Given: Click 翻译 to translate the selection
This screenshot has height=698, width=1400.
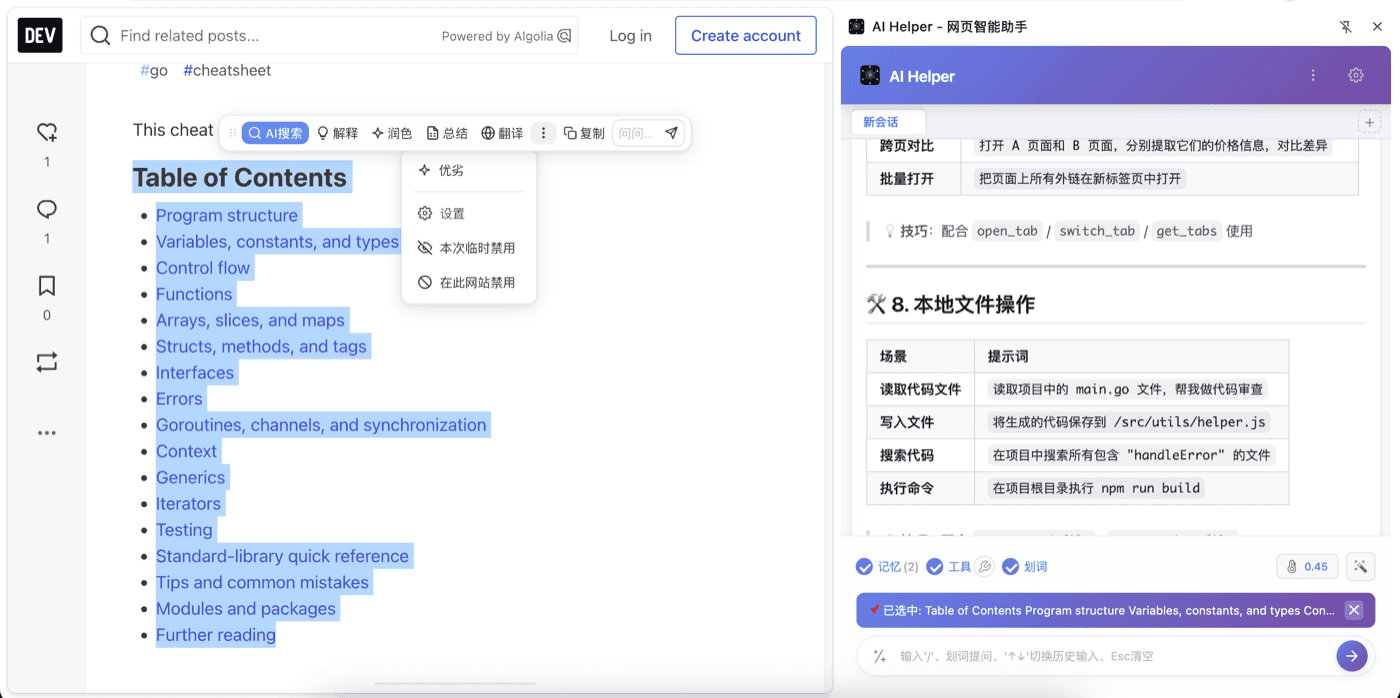Looking at the screenshot, I should coord(502,133).
